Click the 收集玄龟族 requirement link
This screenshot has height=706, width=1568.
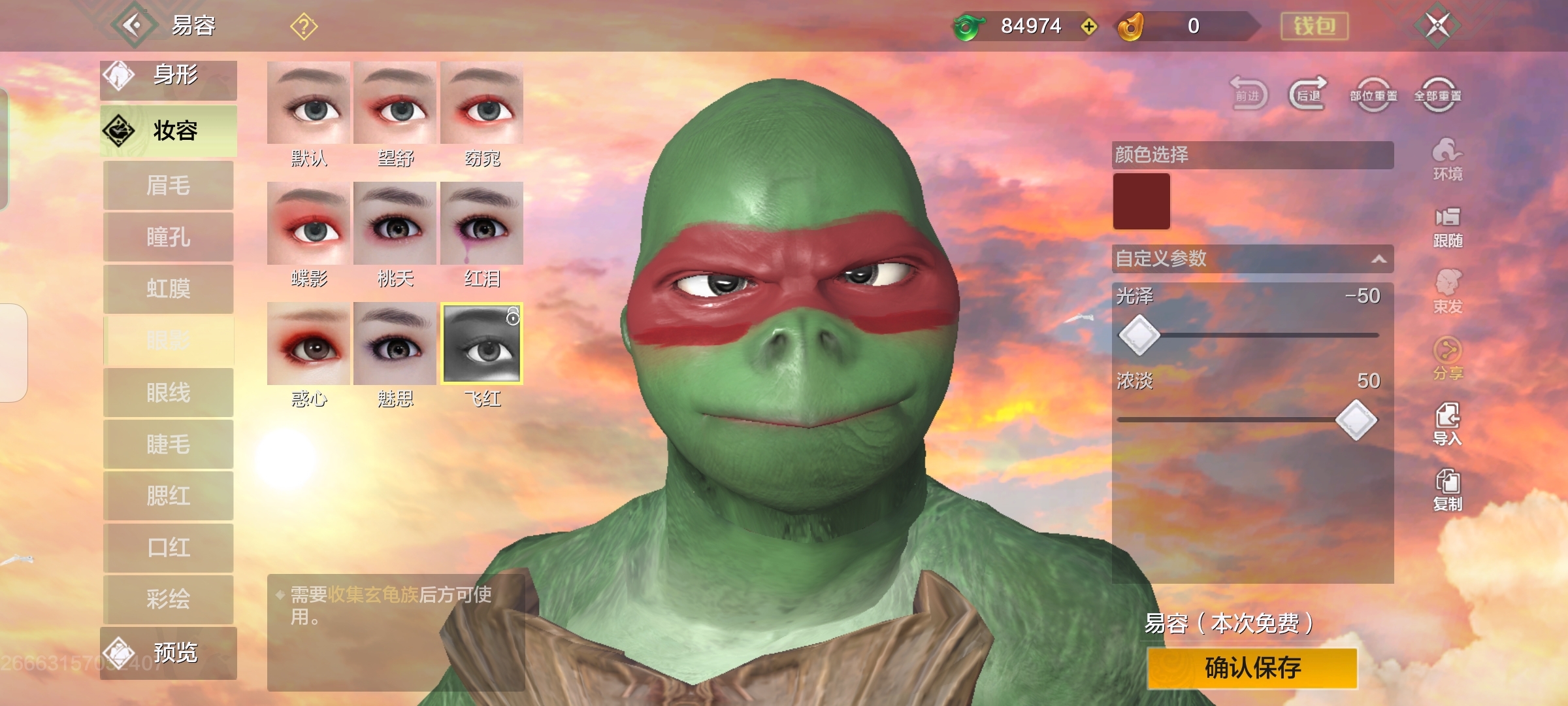click(372, 594)
